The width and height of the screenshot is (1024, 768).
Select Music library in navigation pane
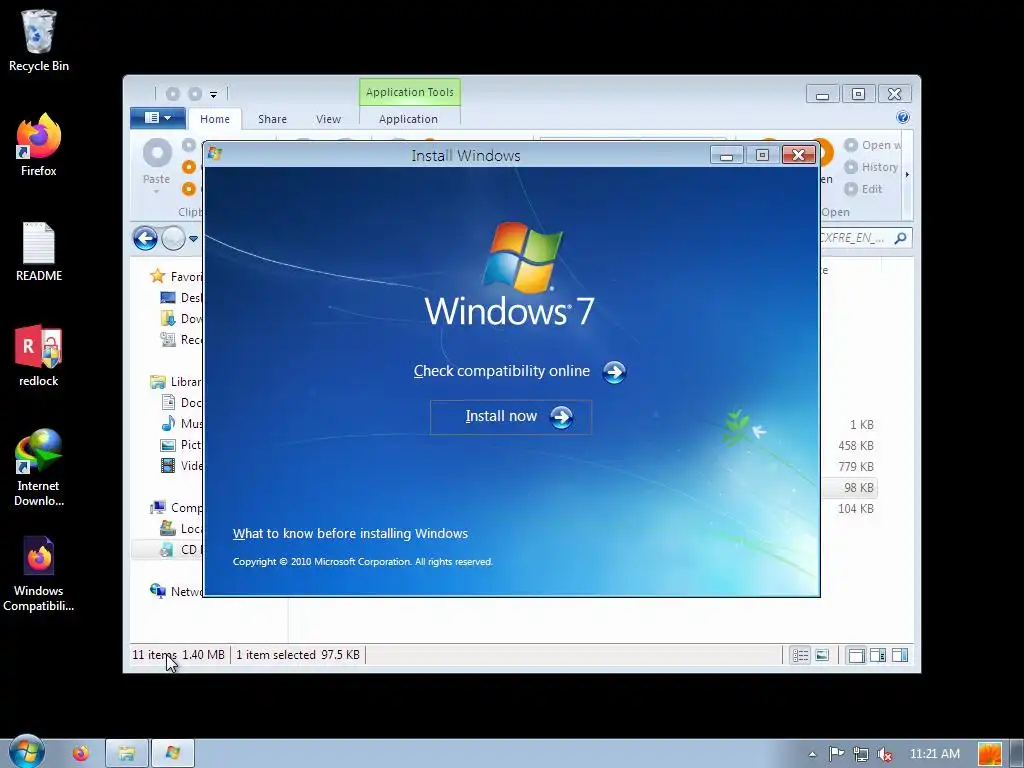(182, 423)
